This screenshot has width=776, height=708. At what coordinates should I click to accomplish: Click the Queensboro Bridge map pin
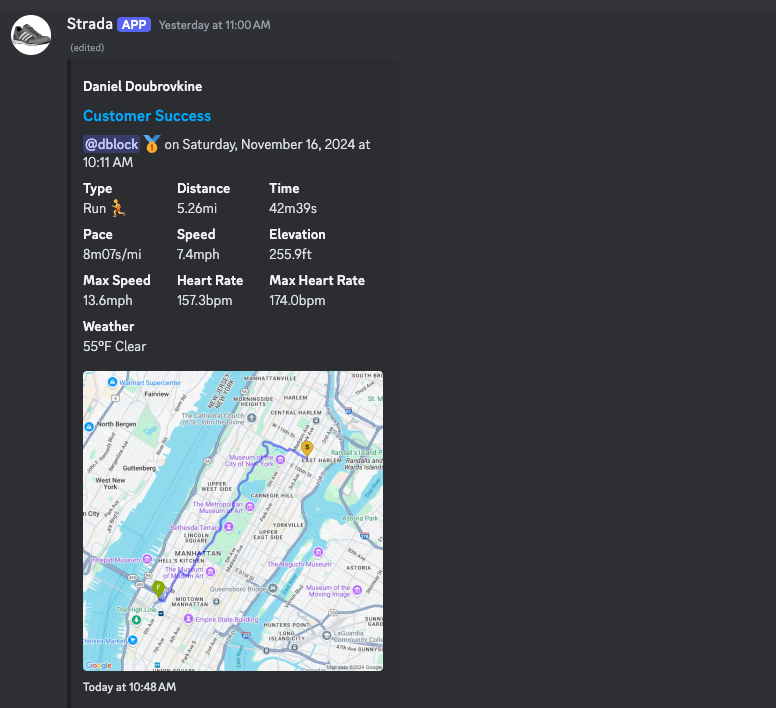[273, 588]
